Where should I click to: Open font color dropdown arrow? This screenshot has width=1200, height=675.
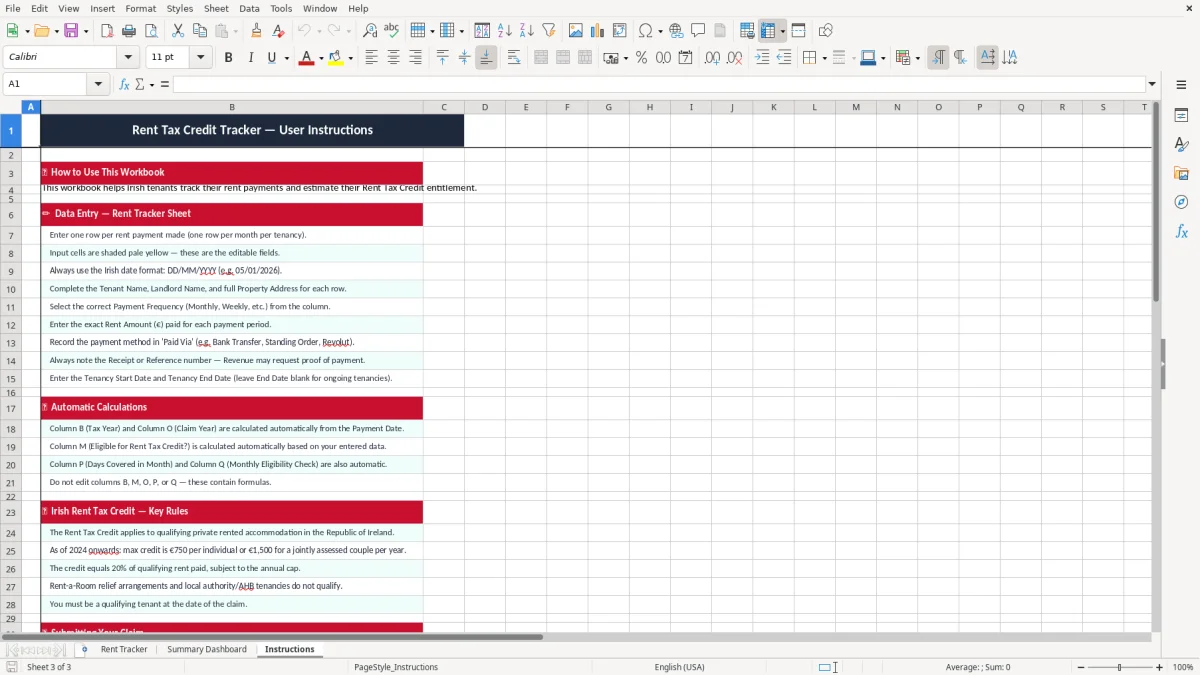(x=321, y=58)
